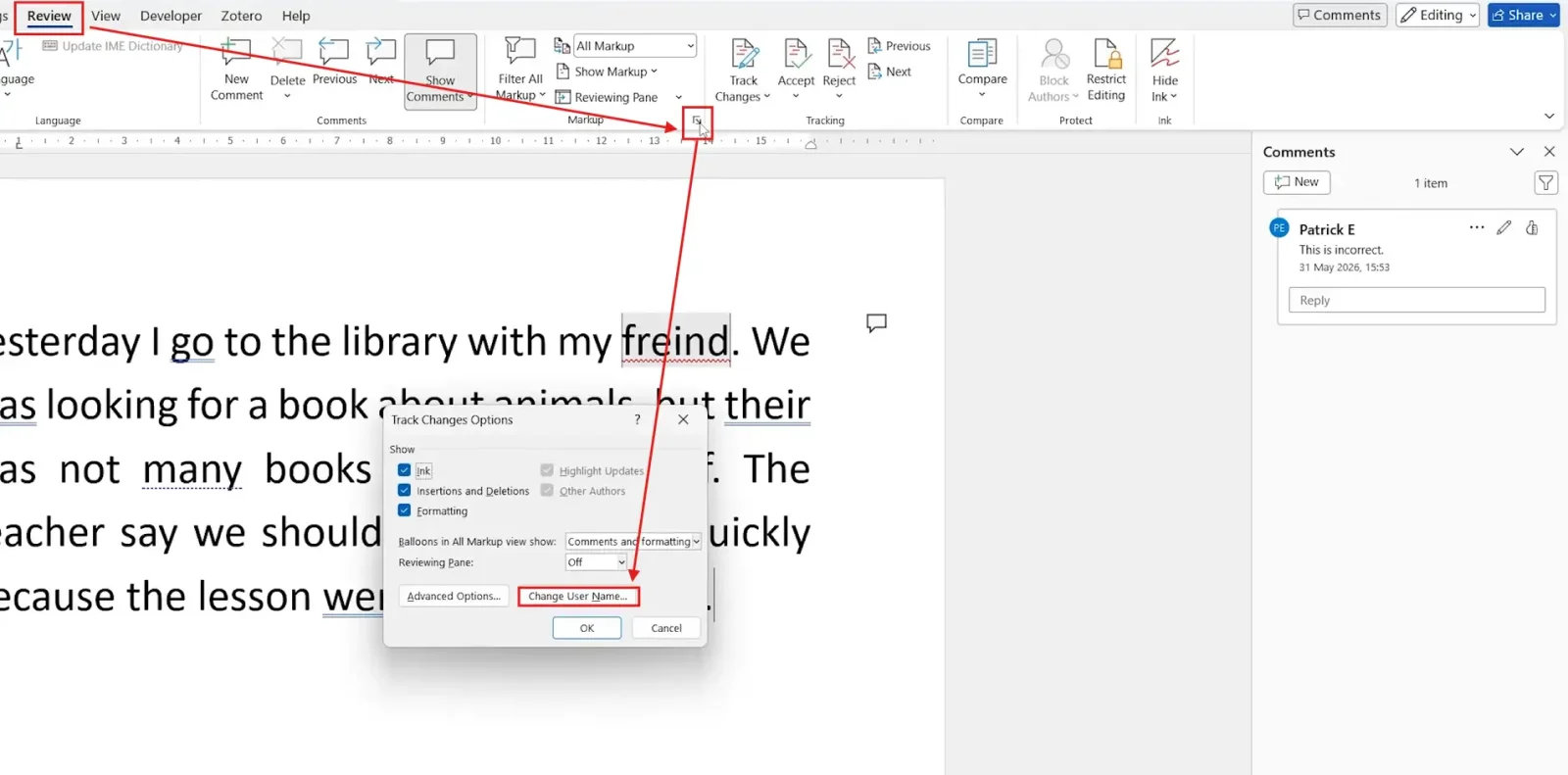Screen dimensions: 1568x775
Task: Open Filter All Markup
Action: pyautogui.click(x=519, y=69)
